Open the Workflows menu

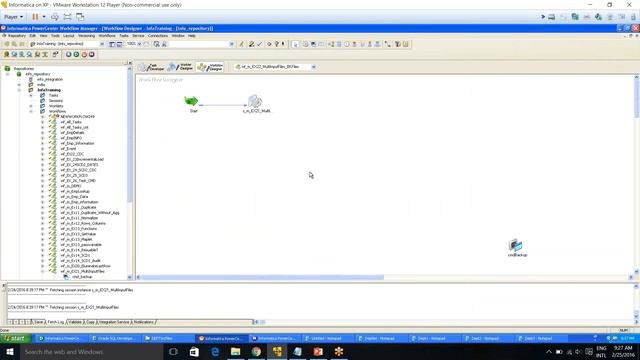pyautogui.click(x=107, y=36)
